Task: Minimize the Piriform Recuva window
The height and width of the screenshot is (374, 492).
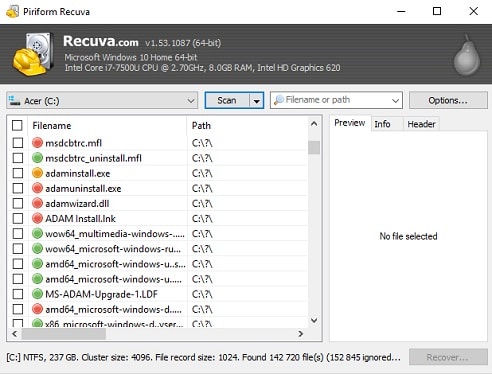Action: (401, 11)
